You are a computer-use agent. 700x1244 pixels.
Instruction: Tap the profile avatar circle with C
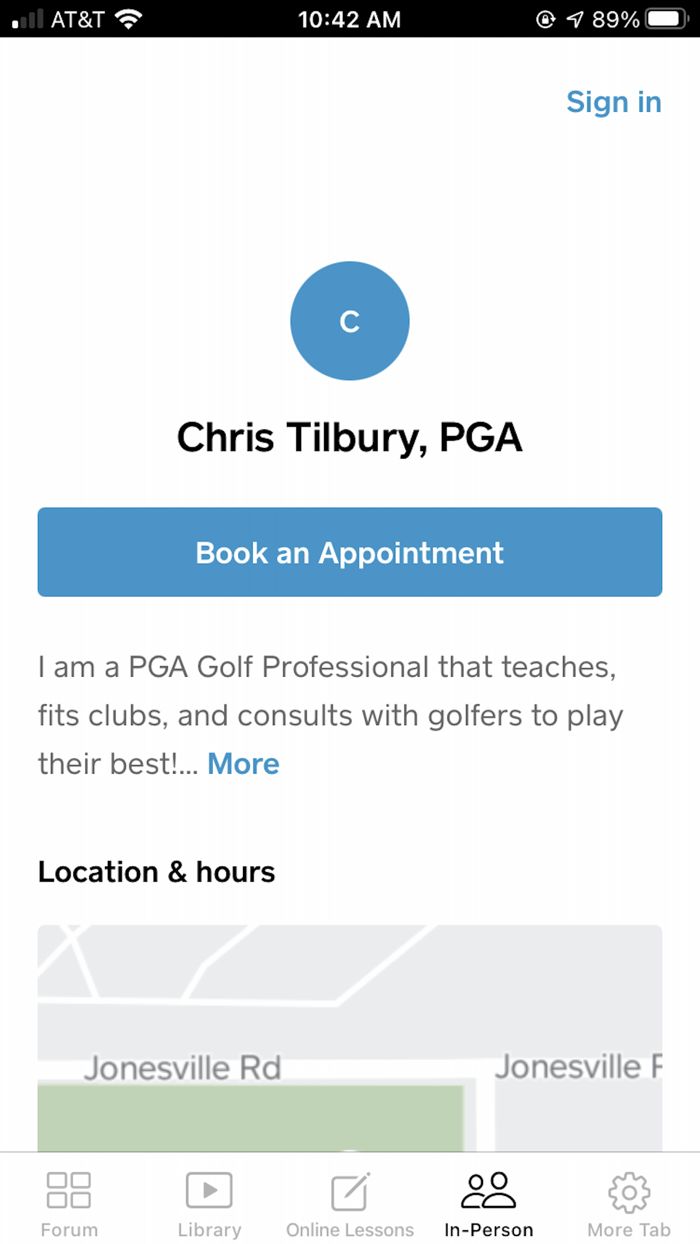click(350, 321)
